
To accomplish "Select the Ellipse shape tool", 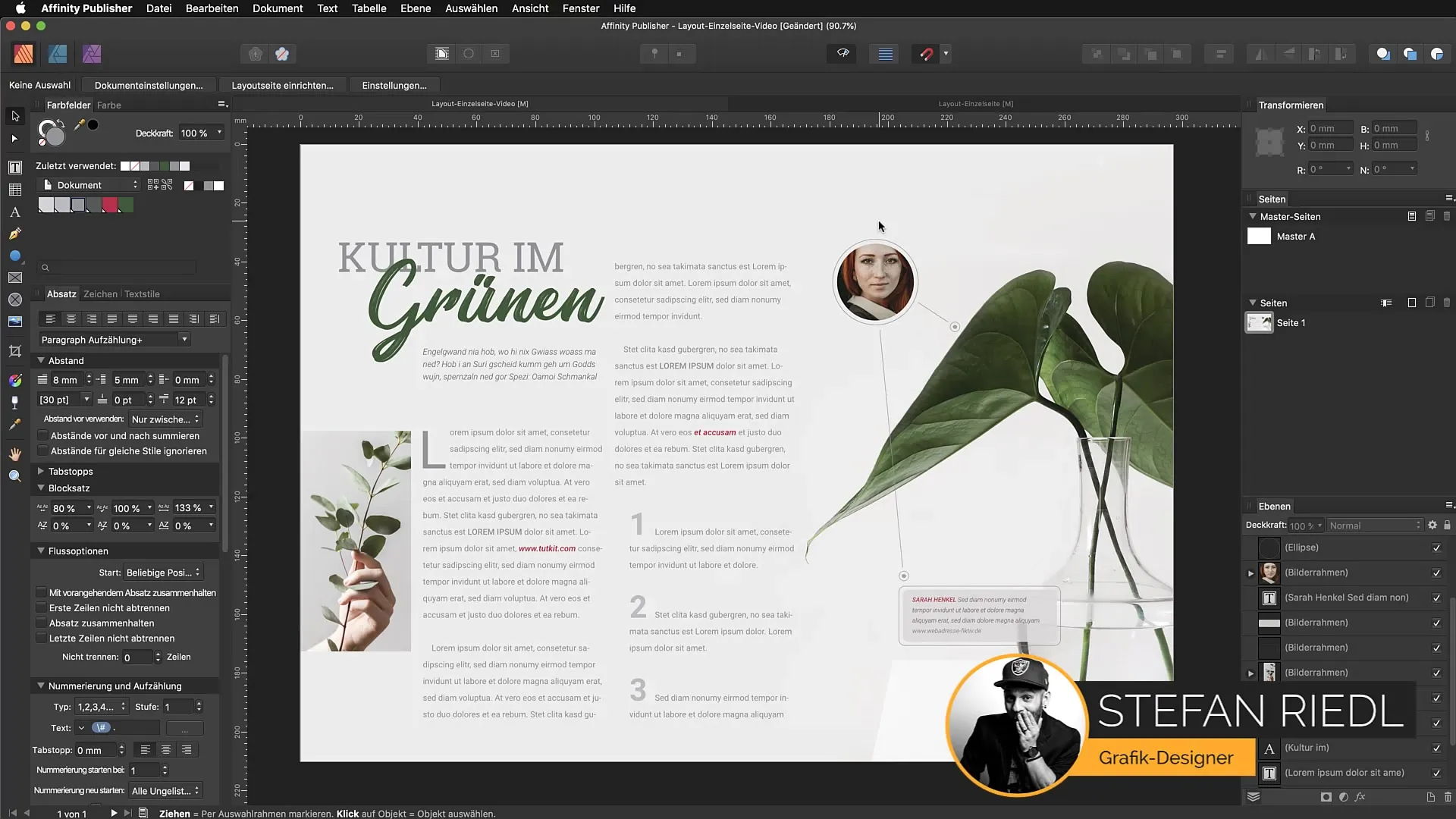I will tap(15, 256).
